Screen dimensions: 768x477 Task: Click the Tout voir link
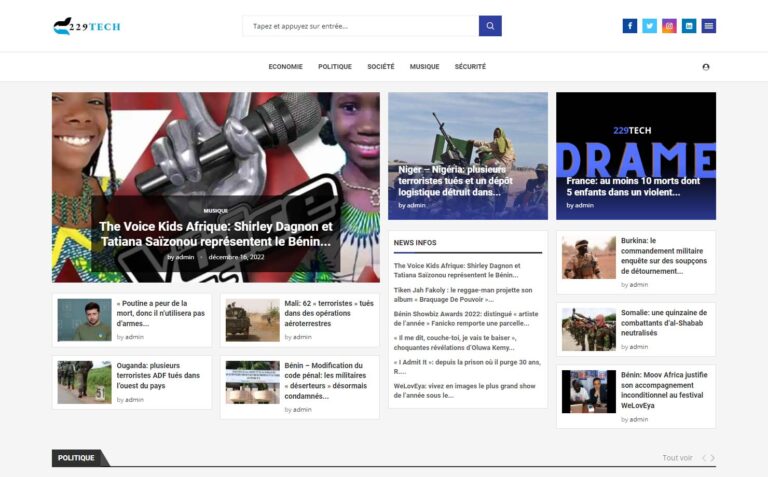click(x=677, y=458)
